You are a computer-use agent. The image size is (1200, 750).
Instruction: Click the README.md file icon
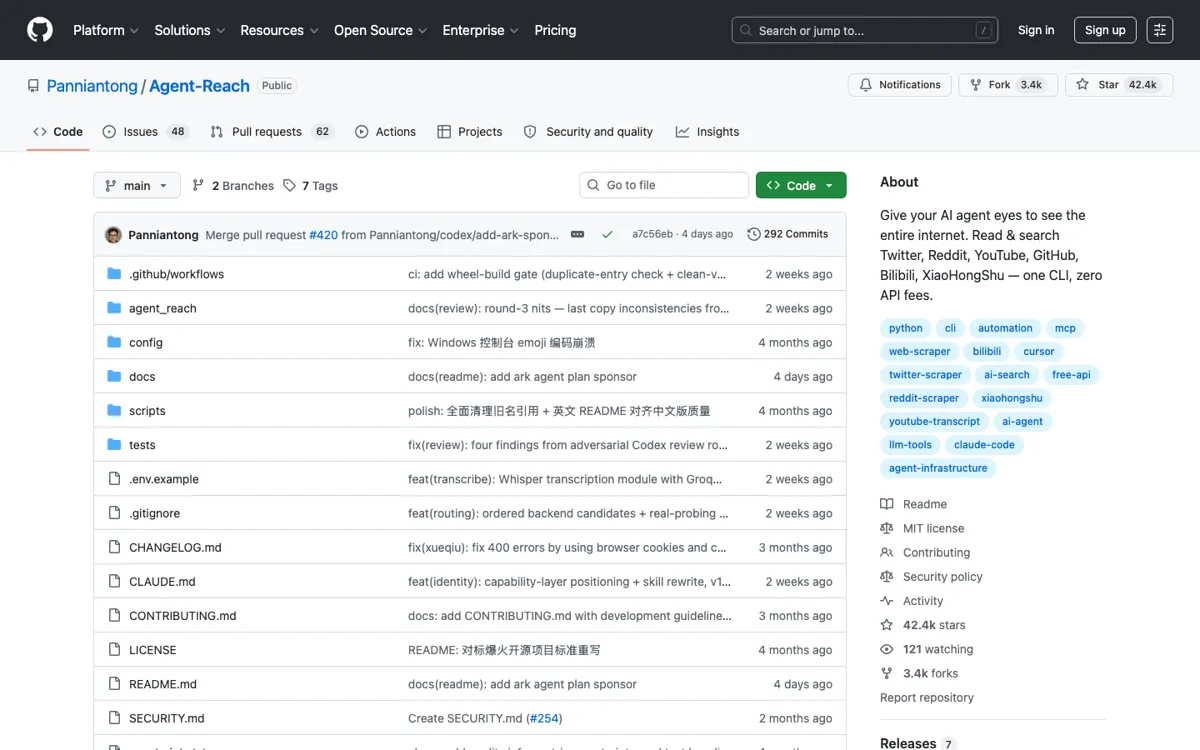(x=114, y=684)
